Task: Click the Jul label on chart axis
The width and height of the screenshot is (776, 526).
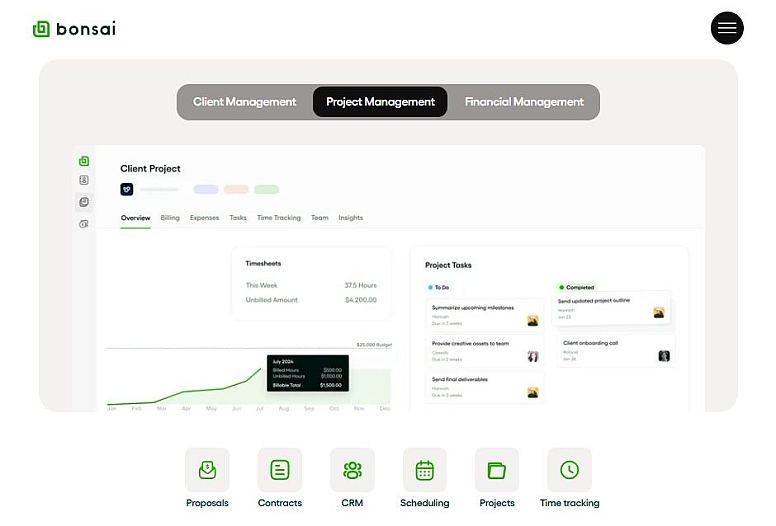Action: click(259, 409)
